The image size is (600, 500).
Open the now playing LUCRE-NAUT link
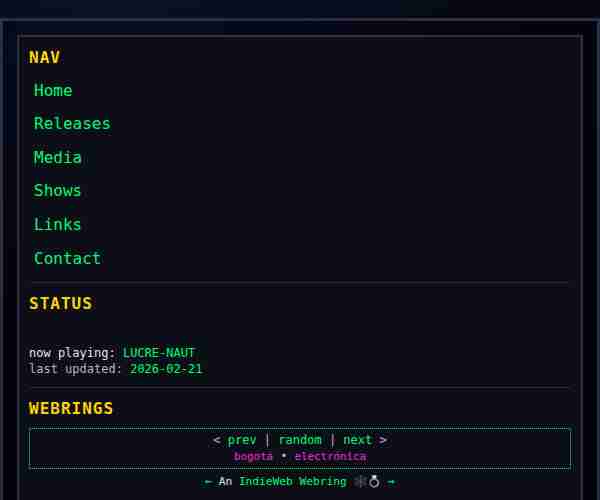coord(159,353)
